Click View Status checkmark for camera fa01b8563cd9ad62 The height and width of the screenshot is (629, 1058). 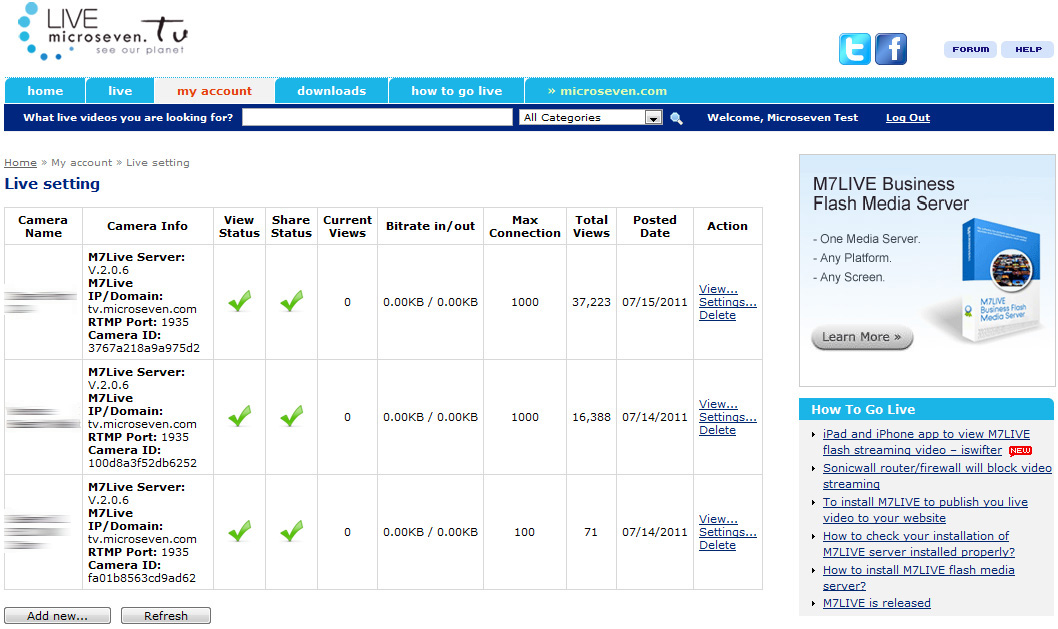click(x=239, y=531)
